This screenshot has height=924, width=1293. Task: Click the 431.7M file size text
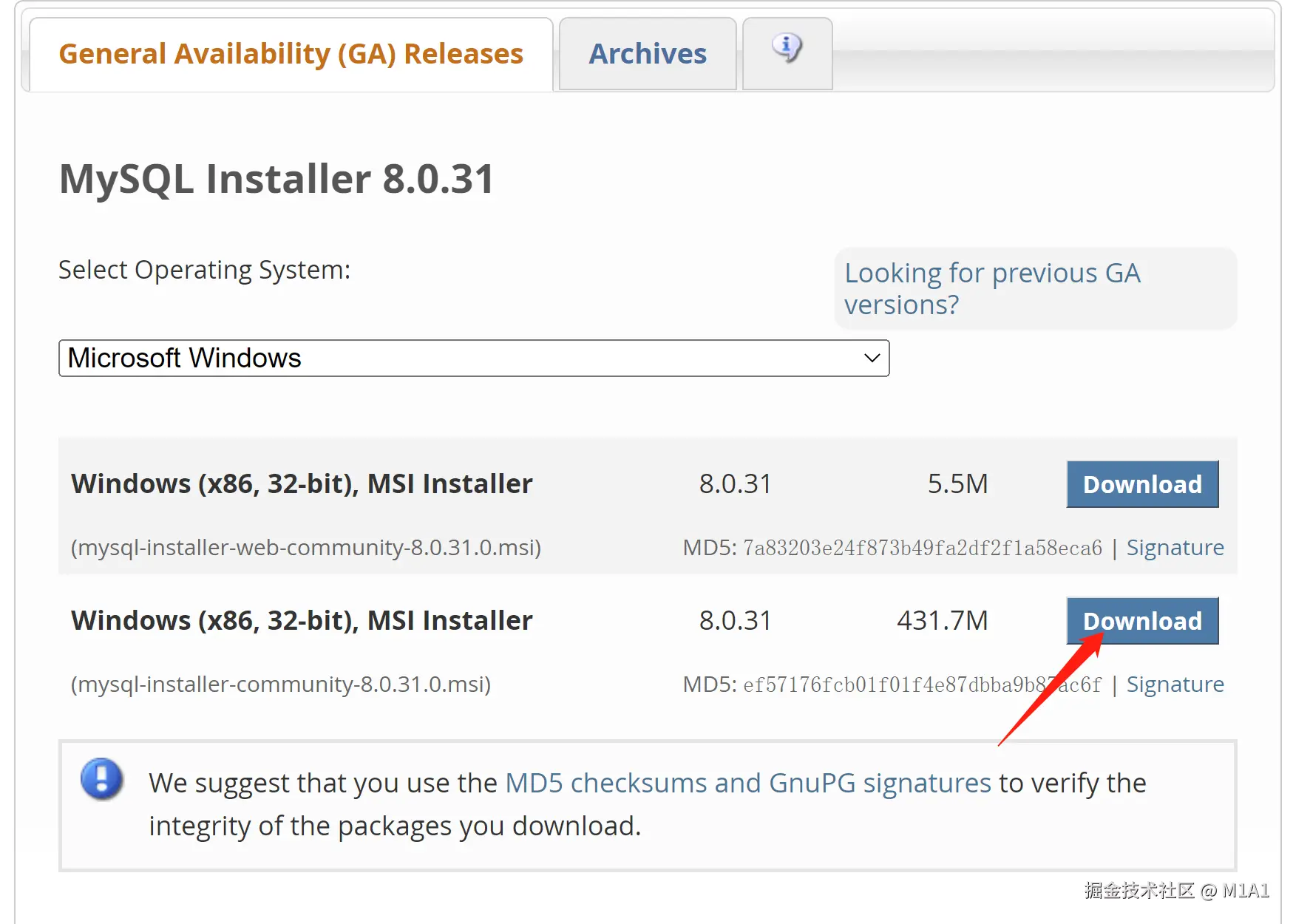942,621
